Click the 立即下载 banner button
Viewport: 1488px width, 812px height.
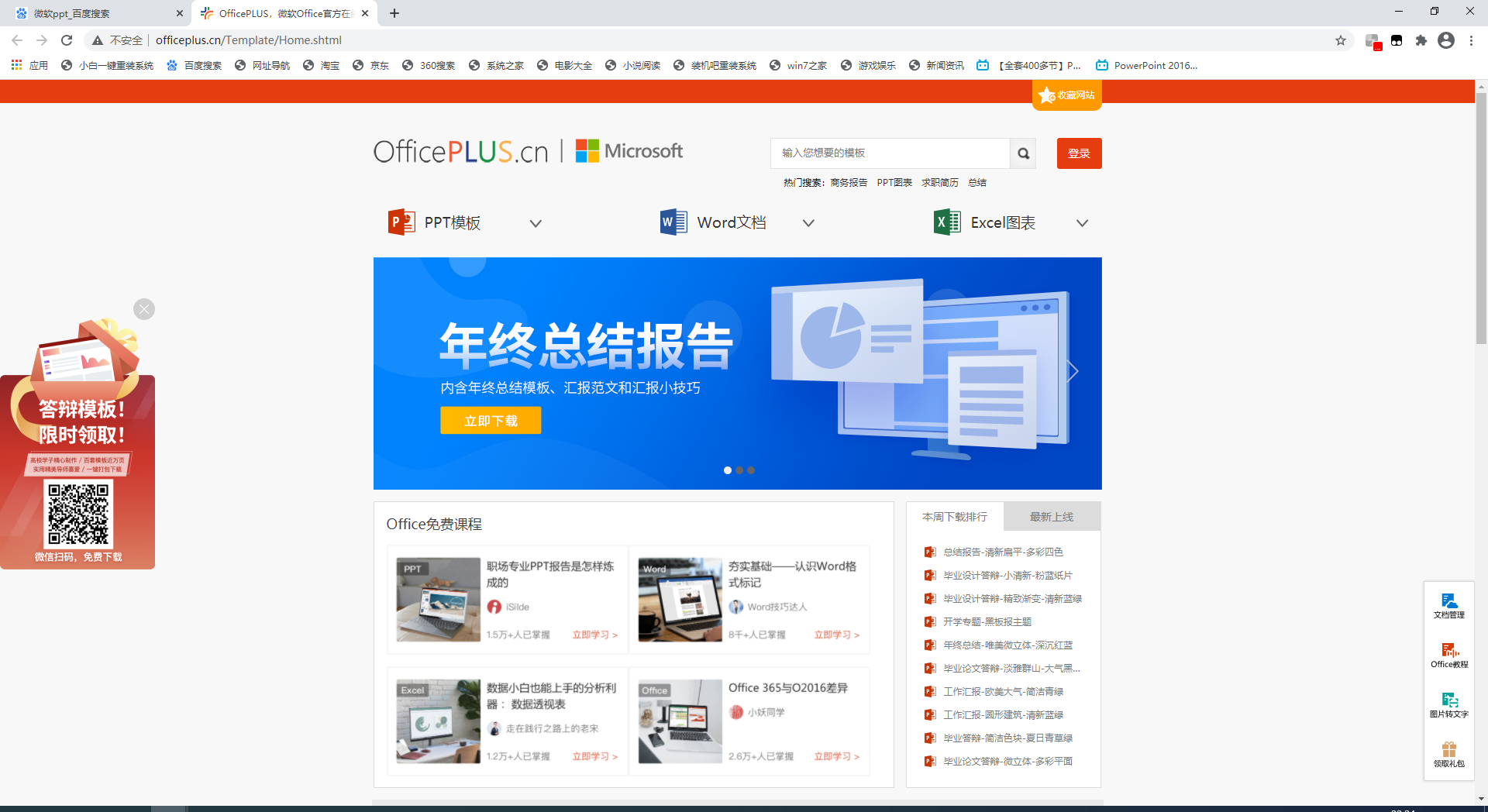point(490,420)
